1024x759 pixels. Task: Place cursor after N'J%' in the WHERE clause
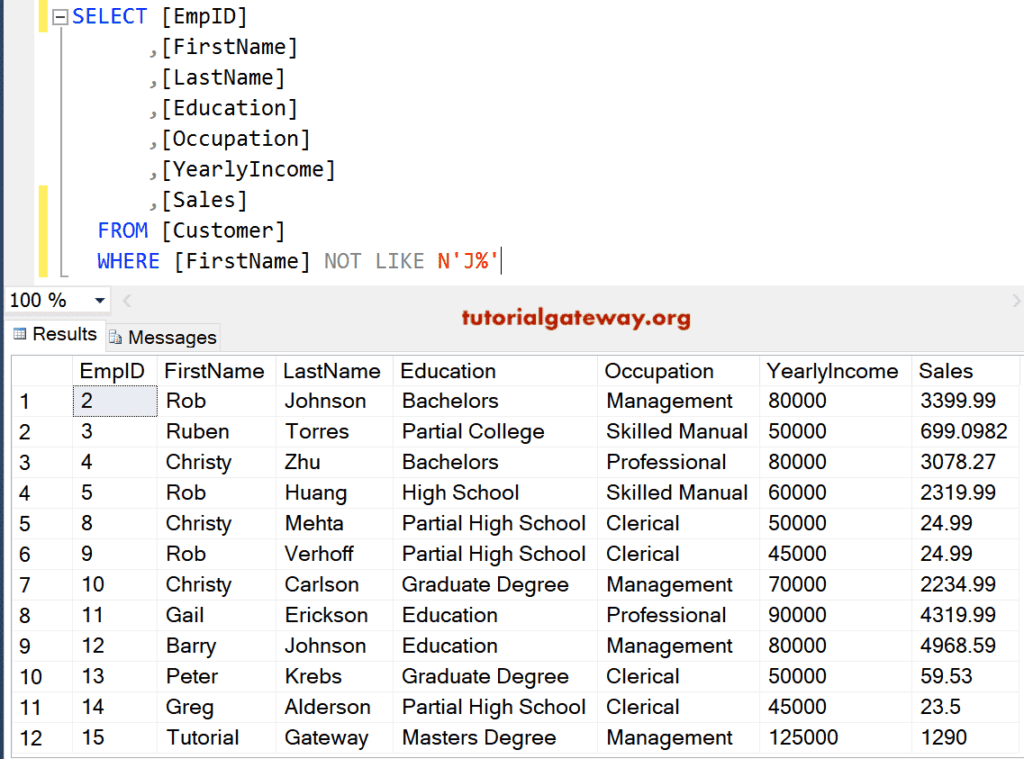click(500, 260)
